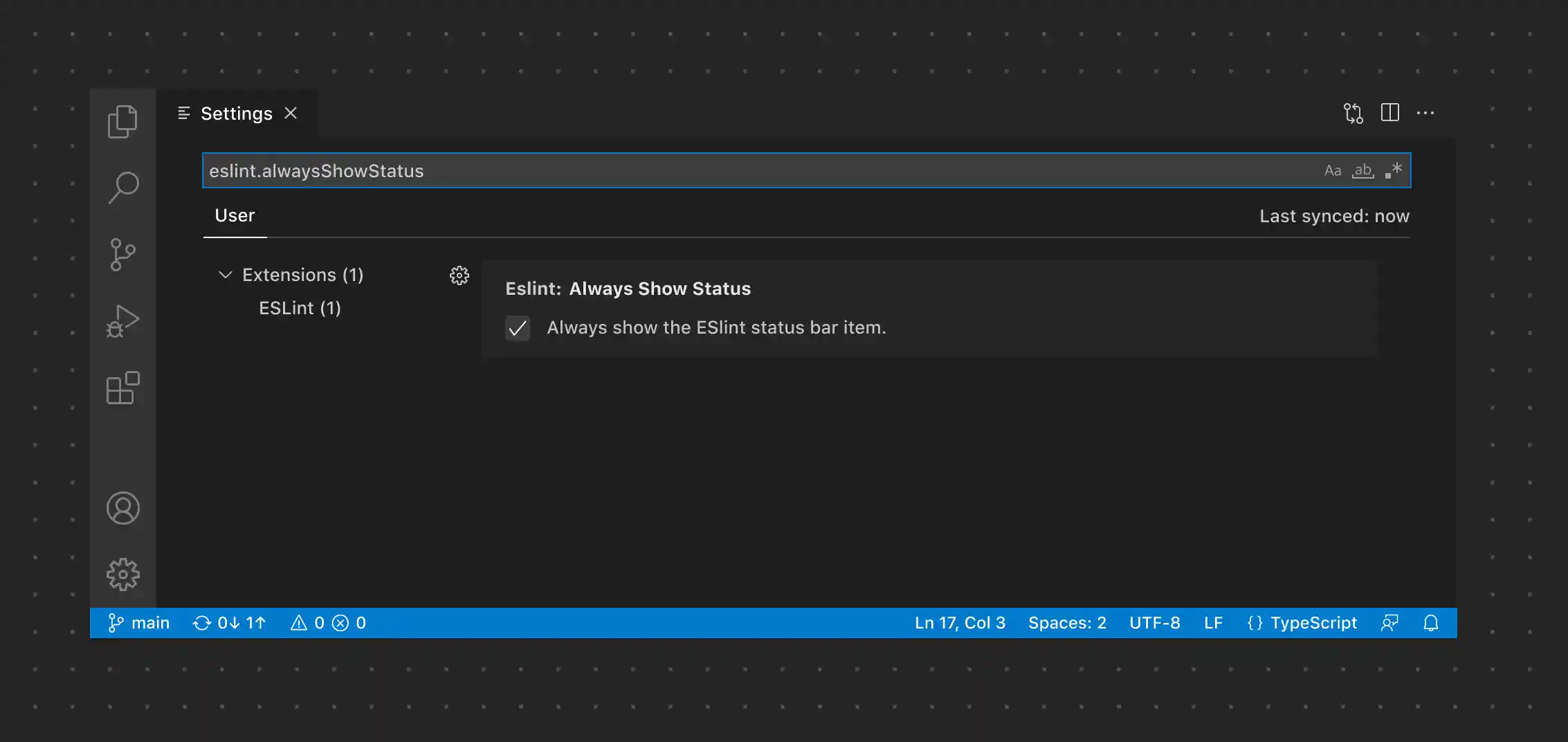Viewport: 1568px width, 742px height.
Task: Open Settings JSON via top-right icon
Action: coord(1353,113)
